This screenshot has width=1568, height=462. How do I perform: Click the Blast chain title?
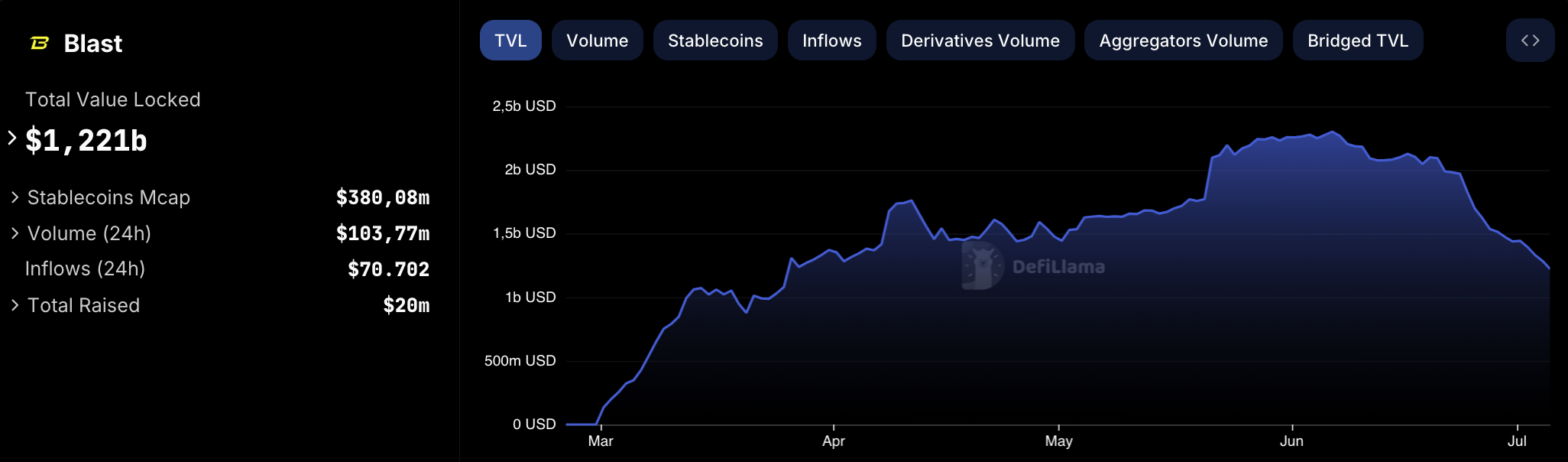93,44
